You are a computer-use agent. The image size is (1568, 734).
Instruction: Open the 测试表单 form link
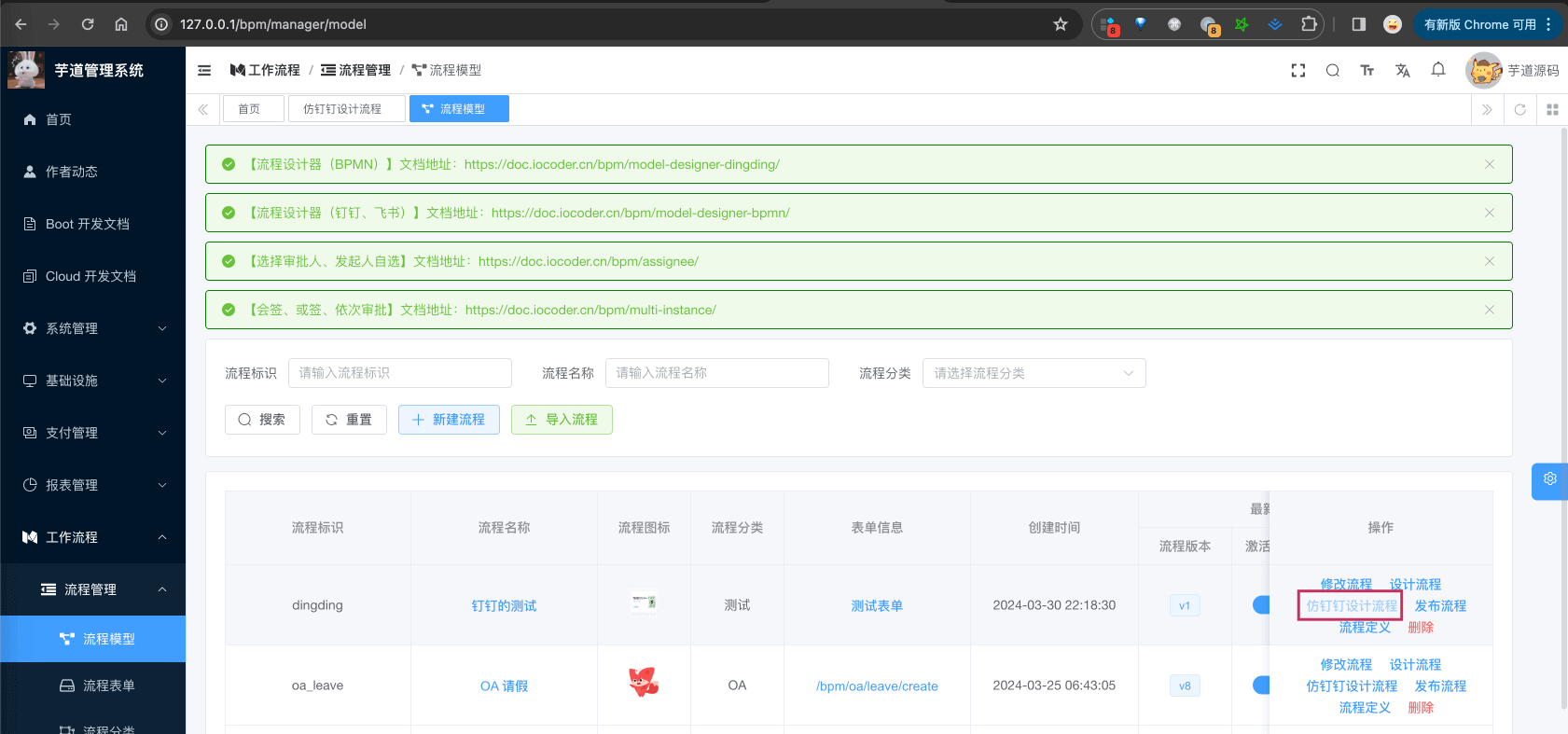click(x=876, y=605)
